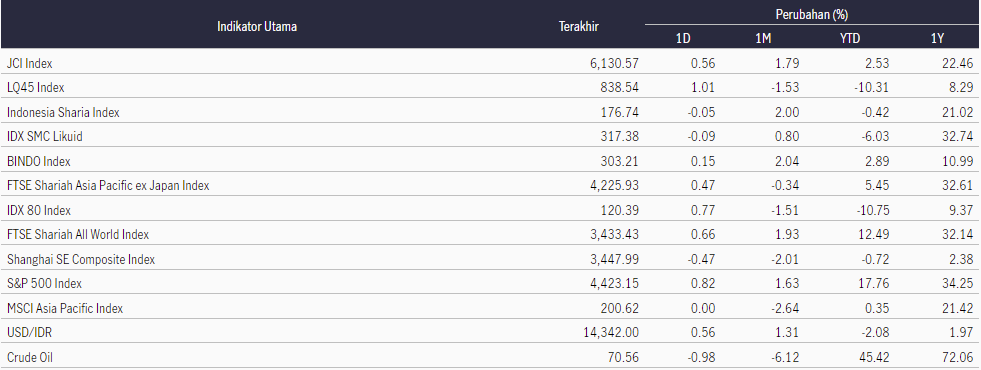Click FTSE Shariah All World Index

click(x=78, y=234)
